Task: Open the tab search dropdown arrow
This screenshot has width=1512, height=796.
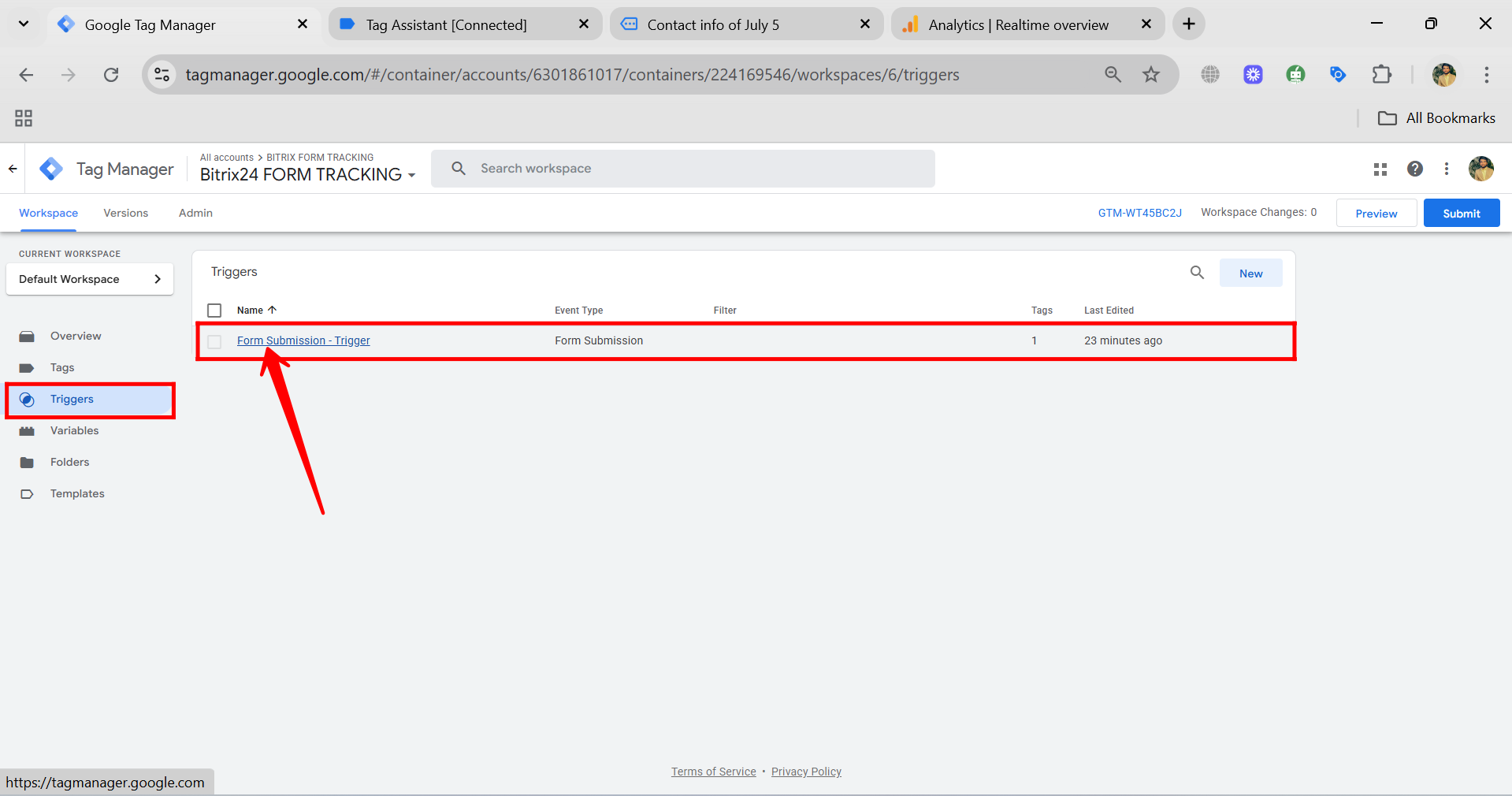Action: point(24,24)
